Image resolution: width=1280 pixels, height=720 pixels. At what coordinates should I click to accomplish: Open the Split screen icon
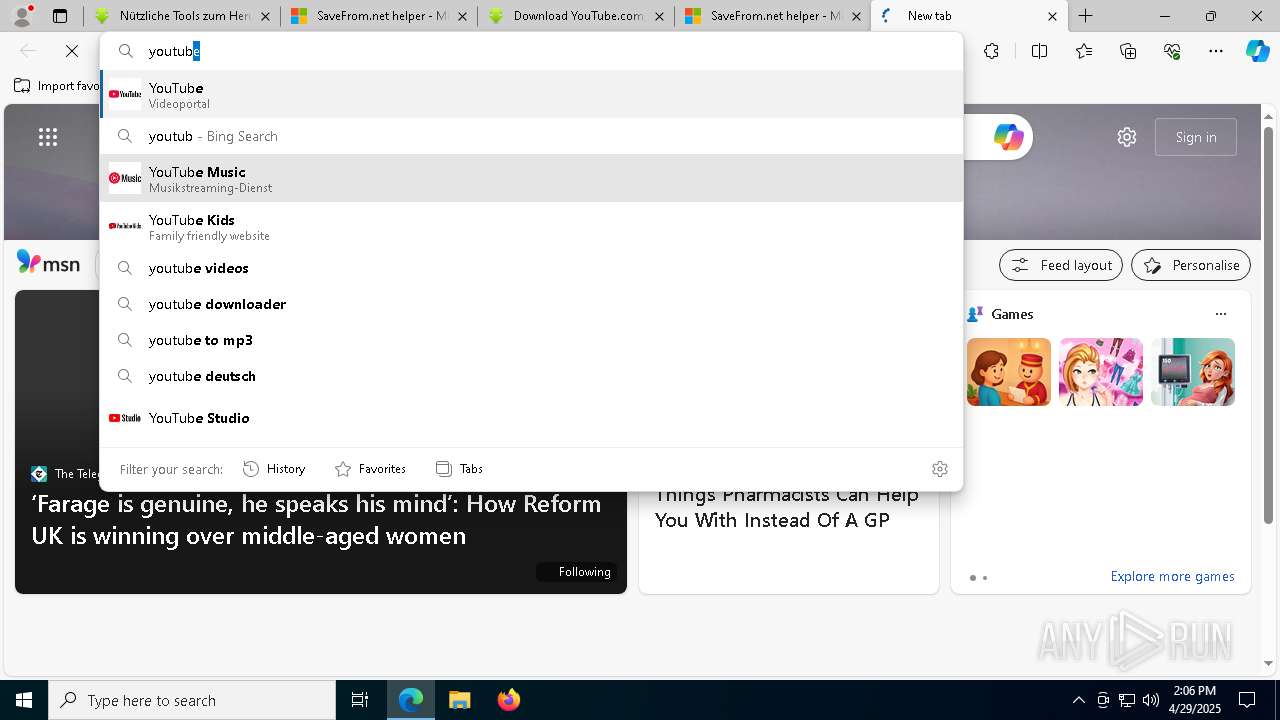pos(1039,51)
